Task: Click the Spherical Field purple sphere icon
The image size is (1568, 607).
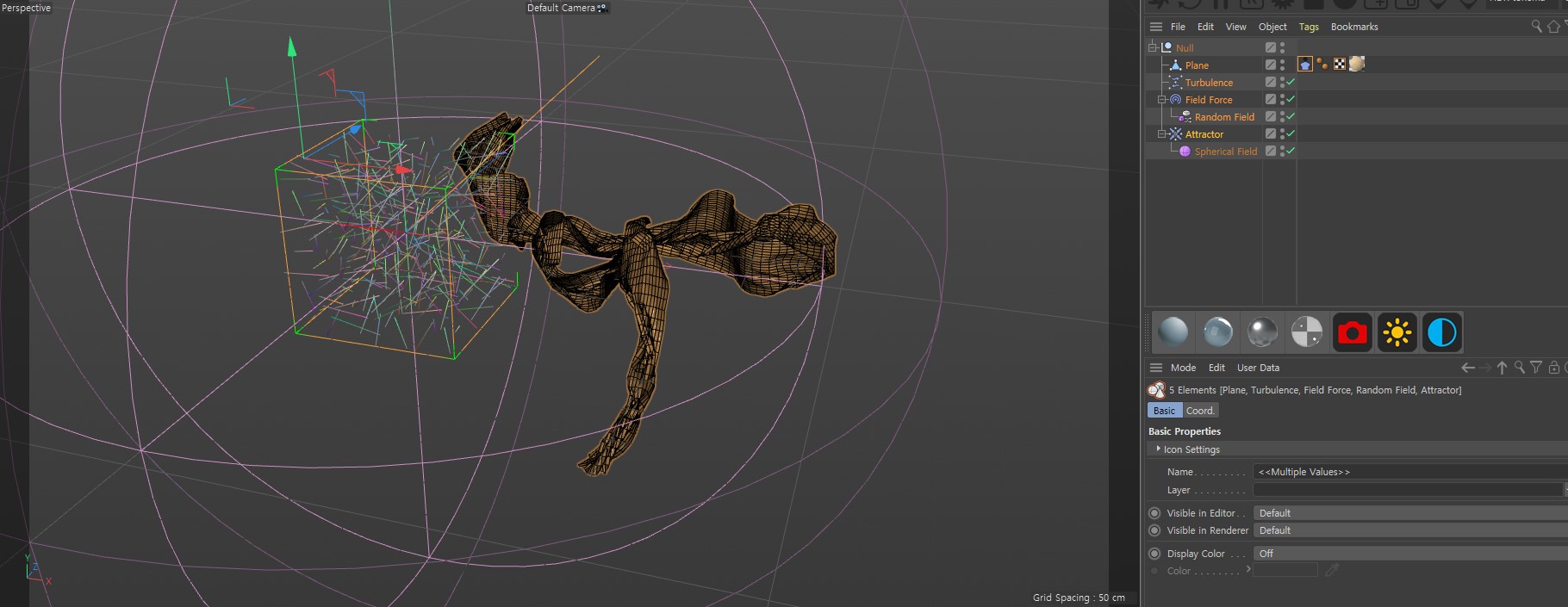Action: point(1185,151)
